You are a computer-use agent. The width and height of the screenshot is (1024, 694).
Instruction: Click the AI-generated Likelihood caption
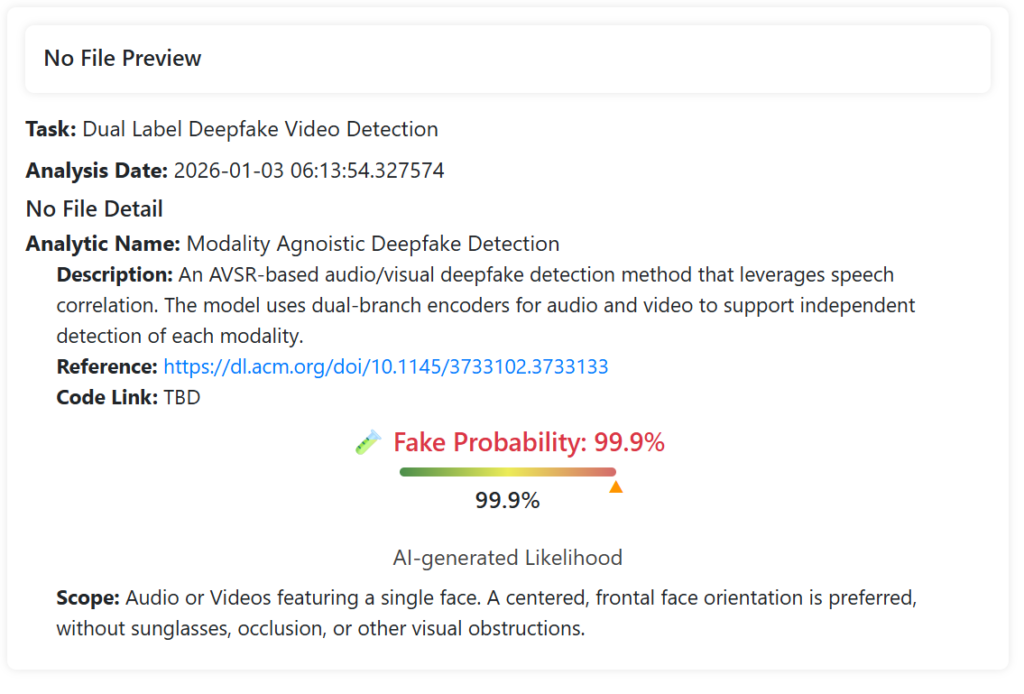pos(508,558)
